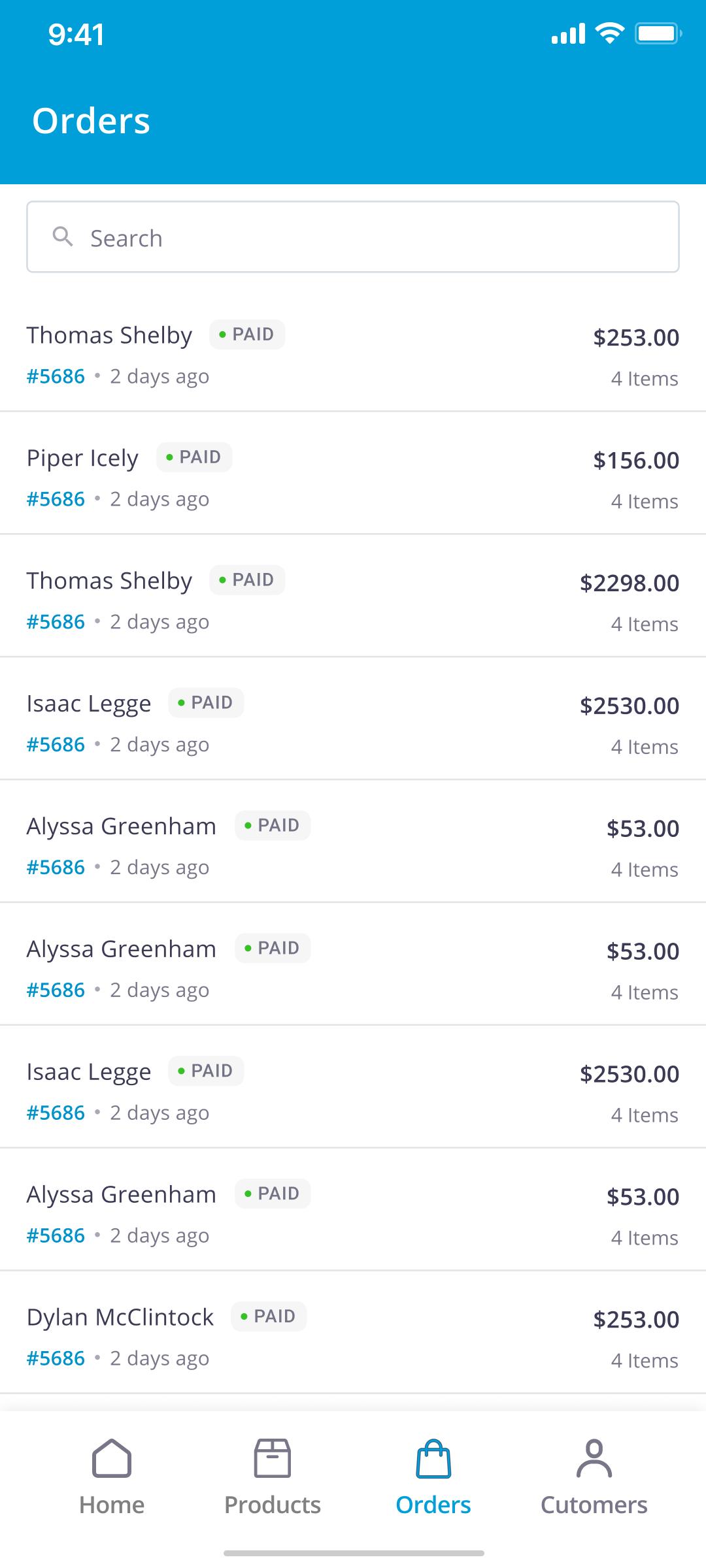Open the Products box icon
Viewport: 706px width, 1568px height.
[x=272, y=1458]
